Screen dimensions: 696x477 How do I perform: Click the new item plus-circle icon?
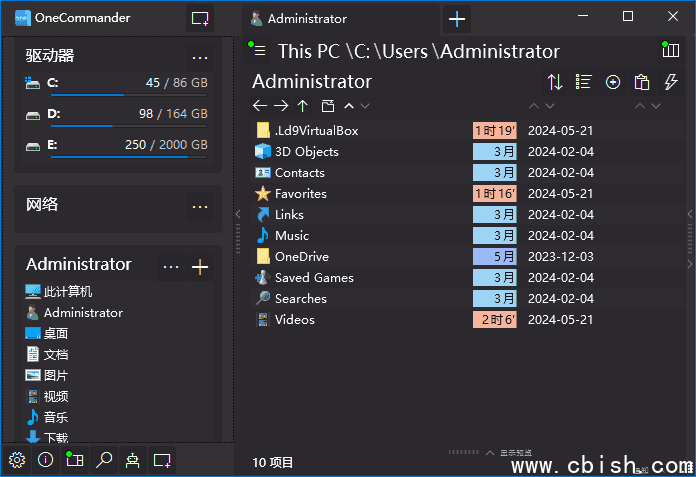click(613, 82)
